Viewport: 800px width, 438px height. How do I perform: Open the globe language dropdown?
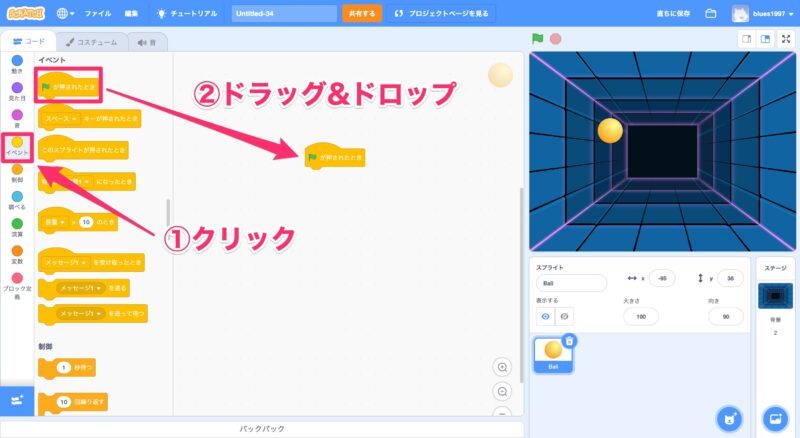pyautogui.click(x=67, y=14)
